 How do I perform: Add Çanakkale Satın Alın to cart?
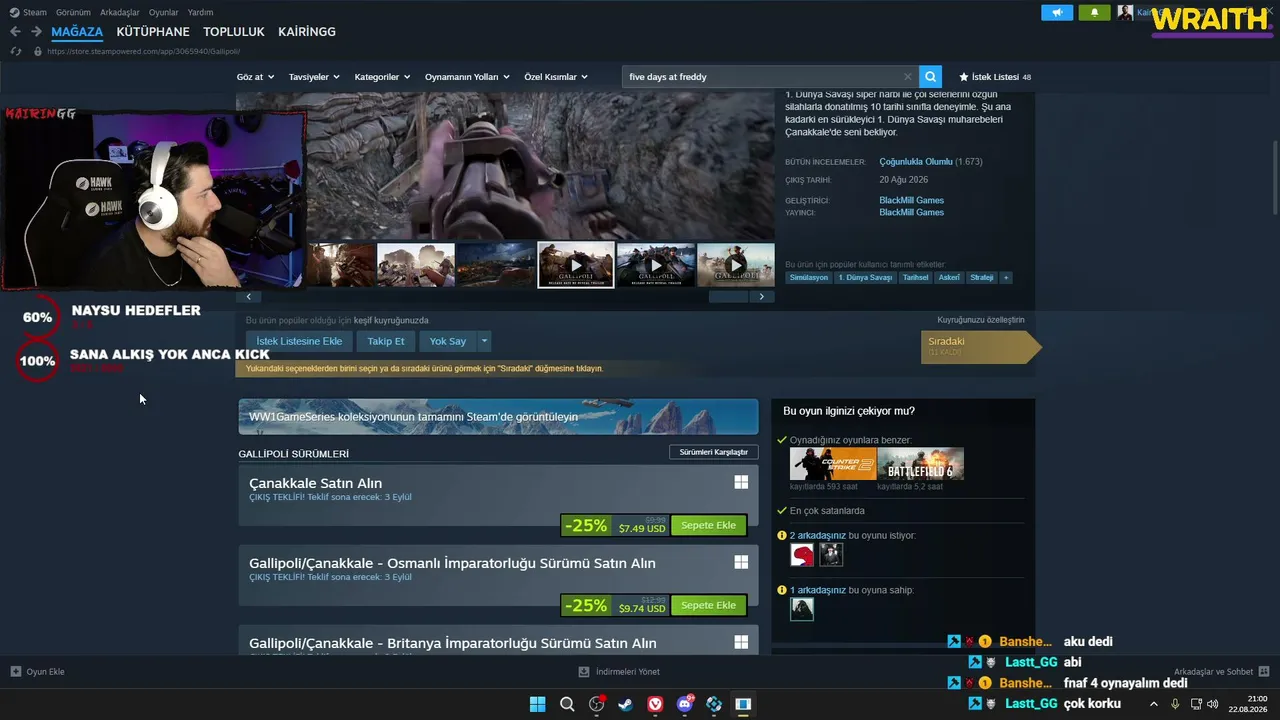pos(708,525)
